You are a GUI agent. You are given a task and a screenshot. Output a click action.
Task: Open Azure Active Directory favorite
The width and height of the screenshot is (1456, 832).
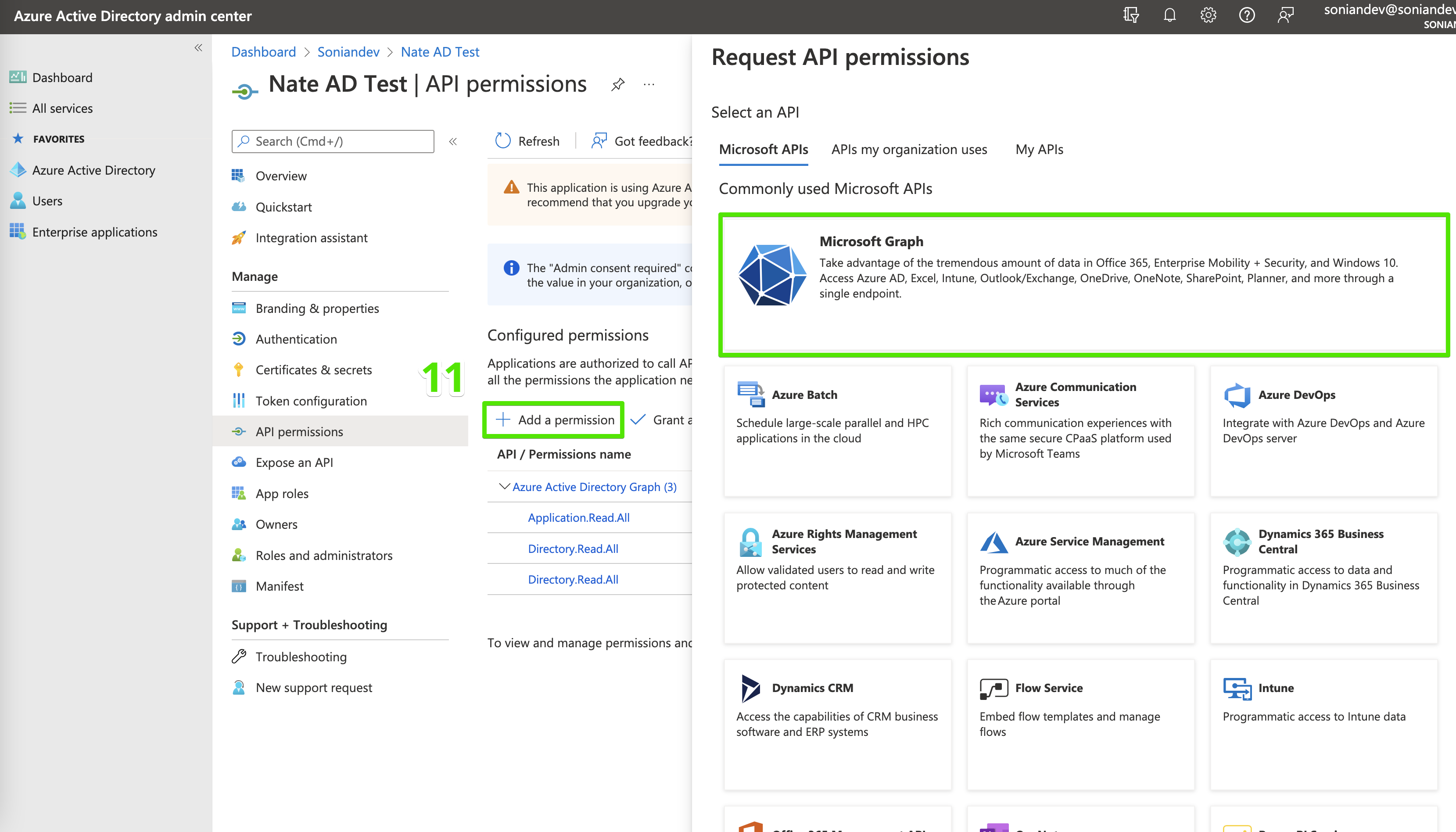point(93,170)
